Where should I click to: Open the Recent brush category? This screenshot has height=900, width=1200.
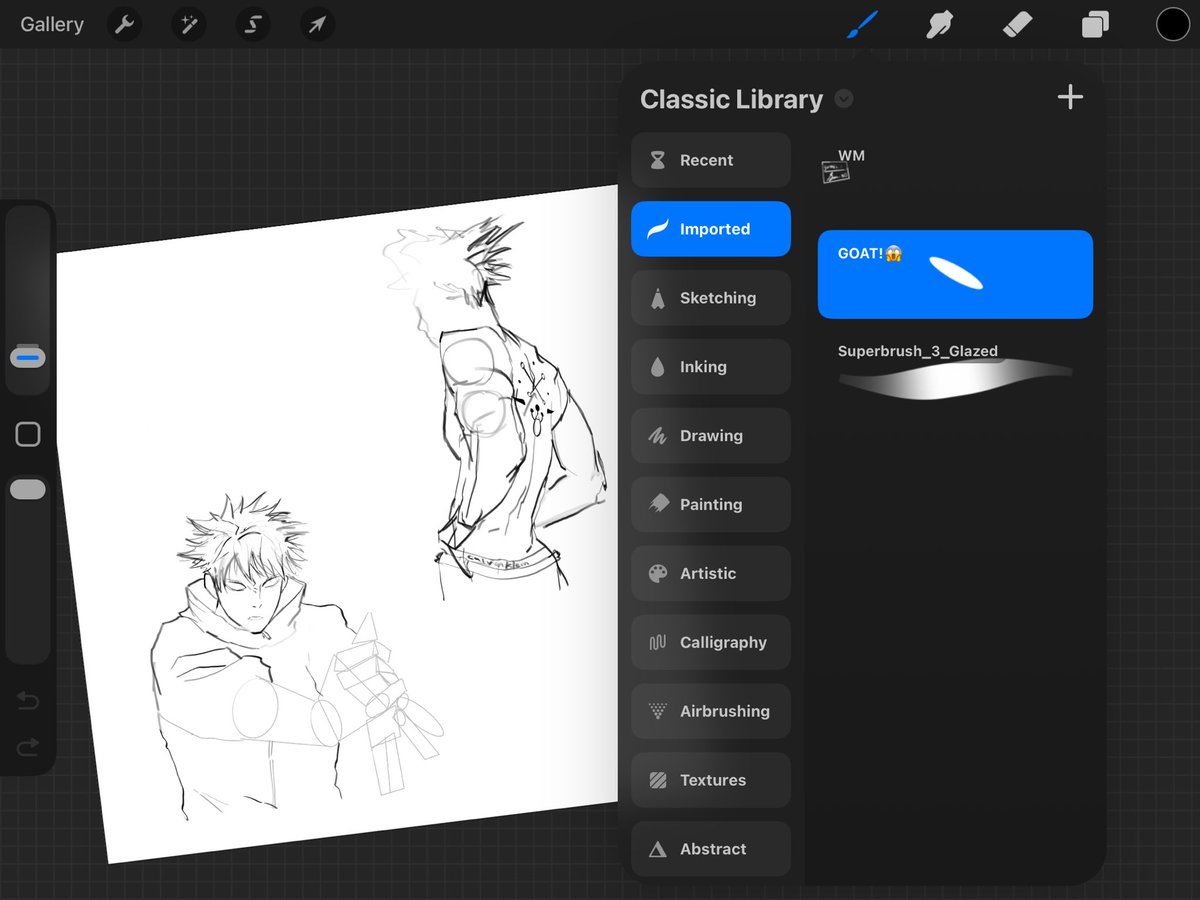(711, 160)
